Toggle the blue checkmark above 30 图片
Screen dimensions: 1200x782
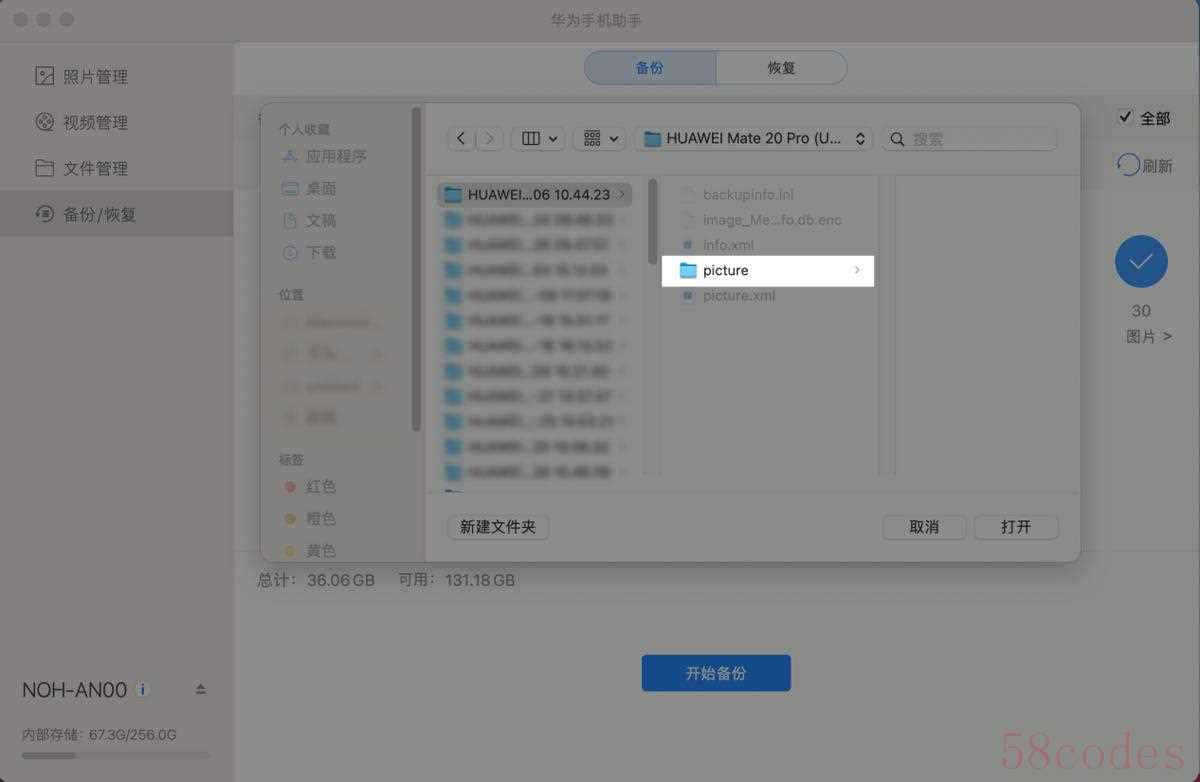pyautogui.click(x=1140, y=262)
